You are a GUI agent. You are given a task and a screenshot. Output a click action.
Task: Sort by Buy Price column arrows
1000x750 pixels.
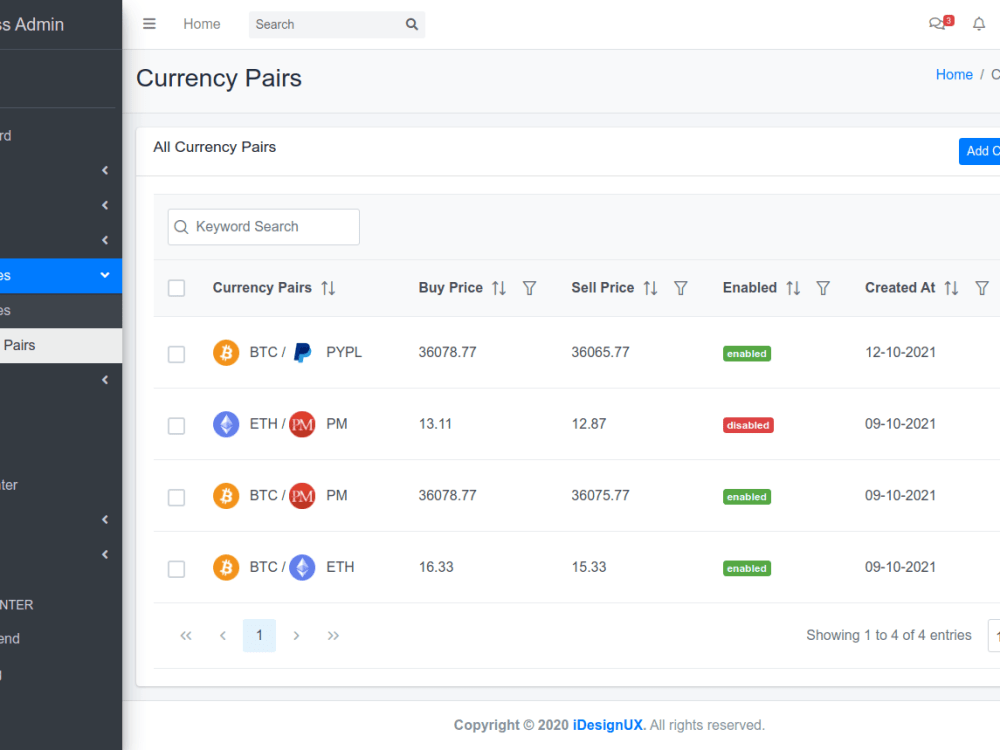(x=499, y=288)
